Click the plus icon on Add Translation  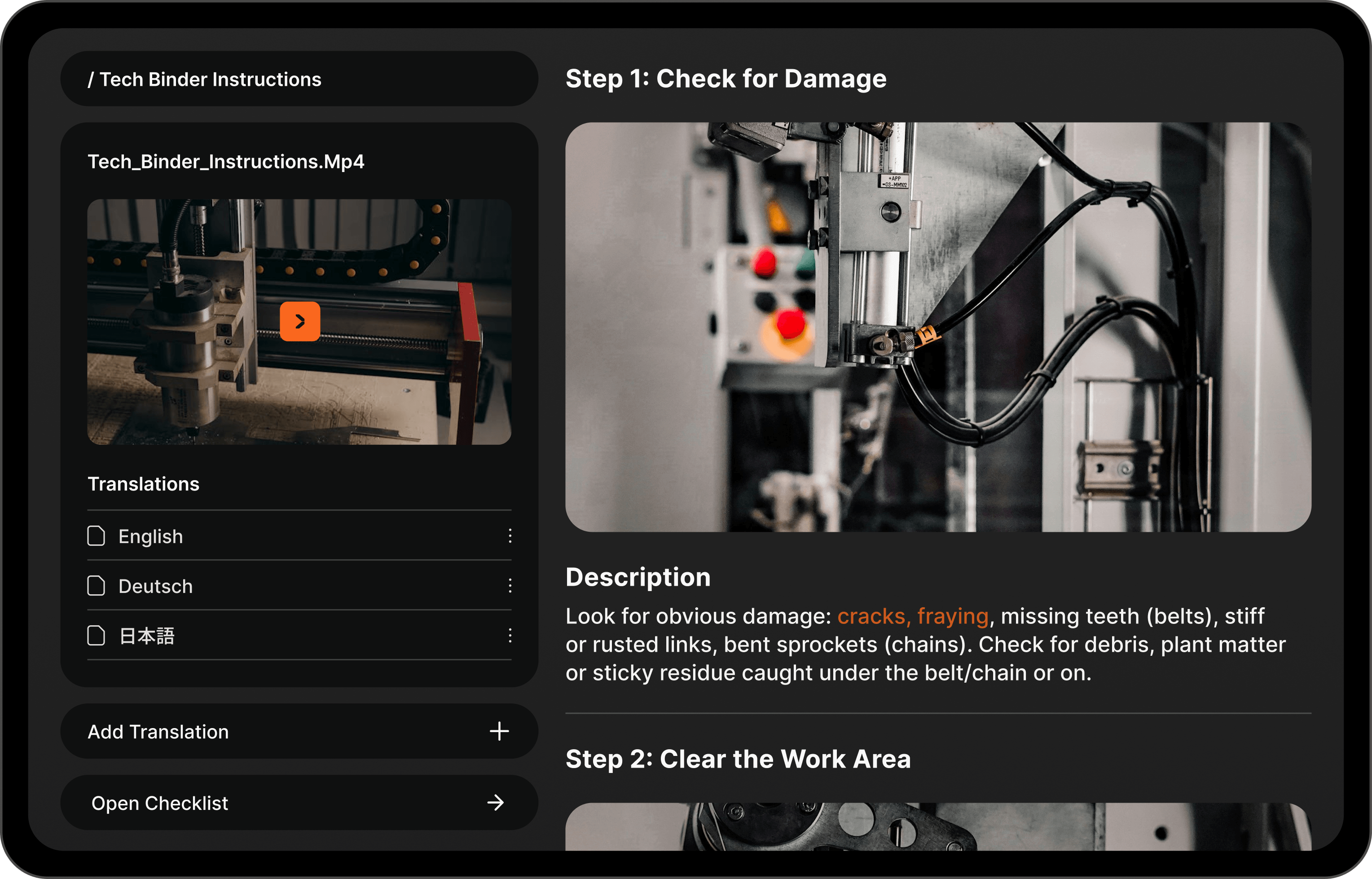coord(499,731)
